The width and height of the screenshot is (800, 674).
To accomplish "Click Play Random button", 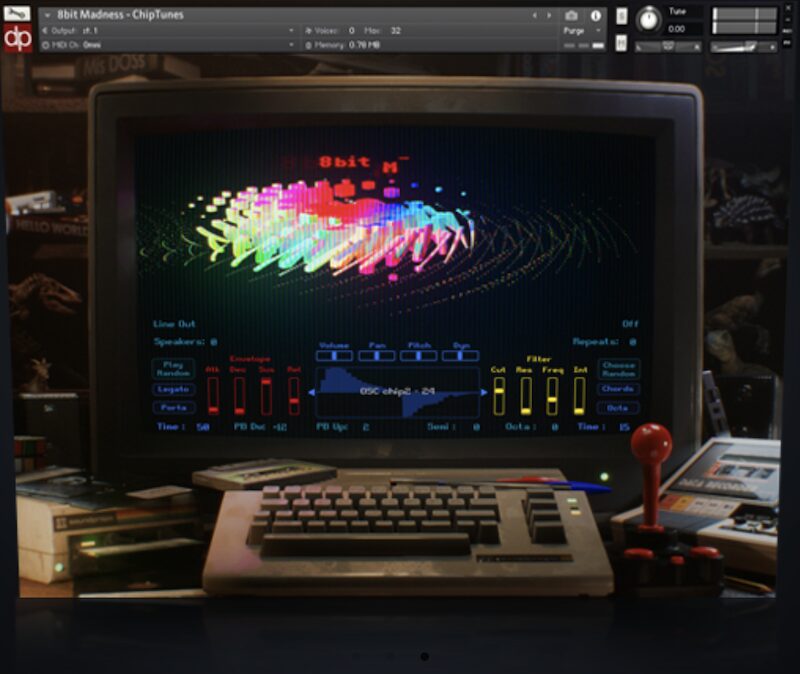I will click(x=173, y=368).
